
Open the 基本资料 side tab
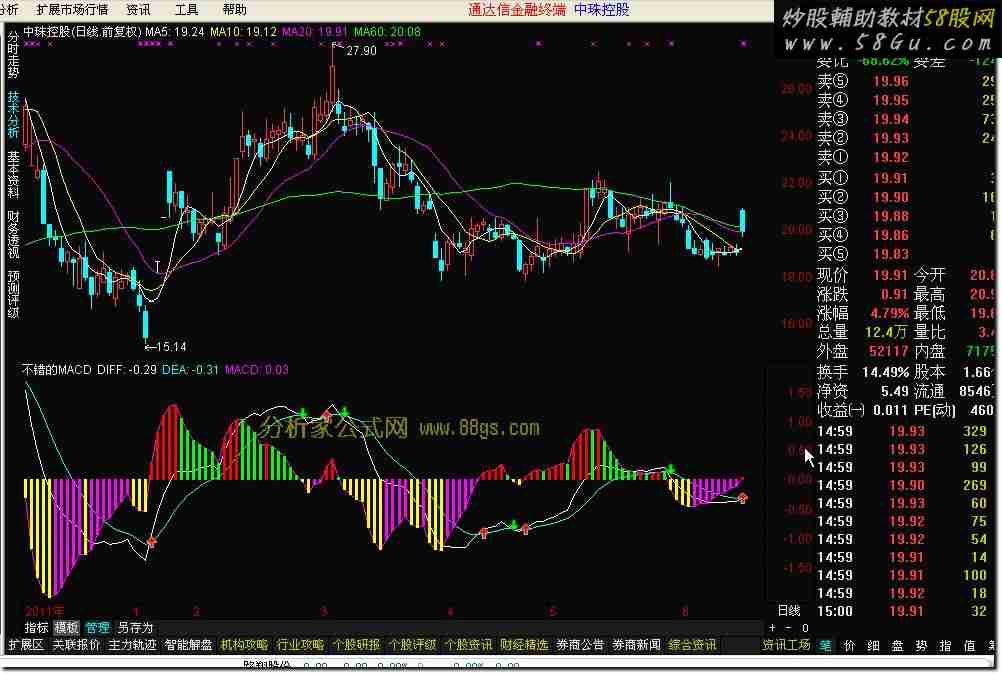(13, 175)
